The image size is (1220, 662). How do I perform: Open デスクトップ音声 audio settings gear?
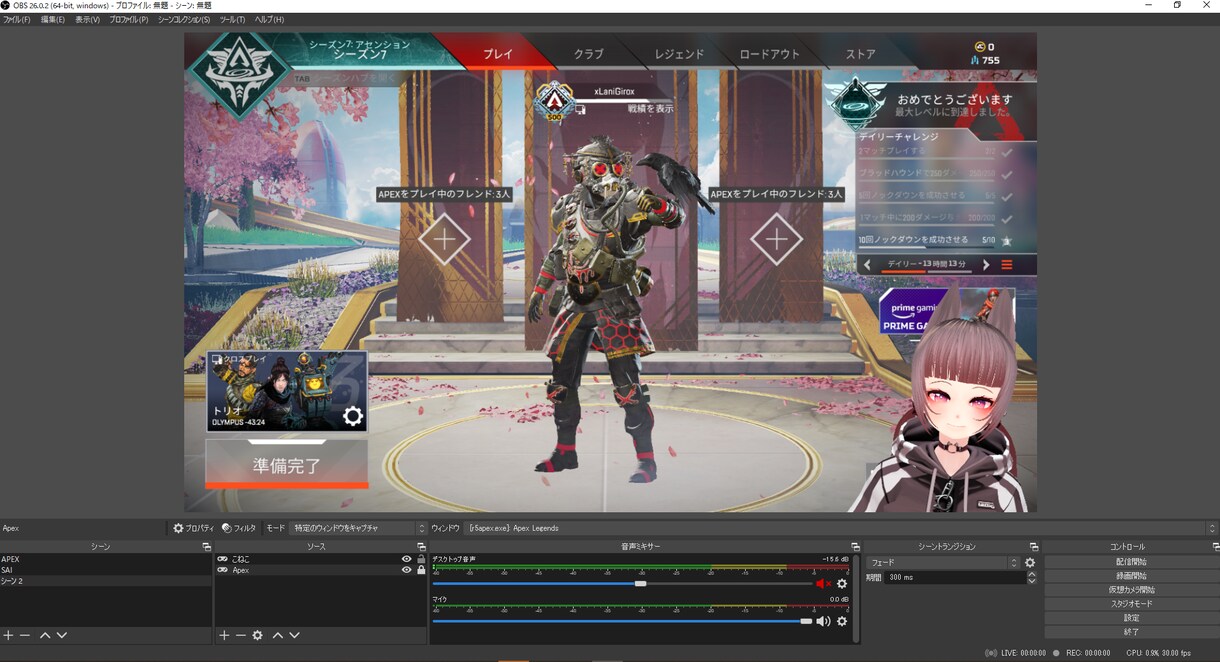tap(842, 583)
